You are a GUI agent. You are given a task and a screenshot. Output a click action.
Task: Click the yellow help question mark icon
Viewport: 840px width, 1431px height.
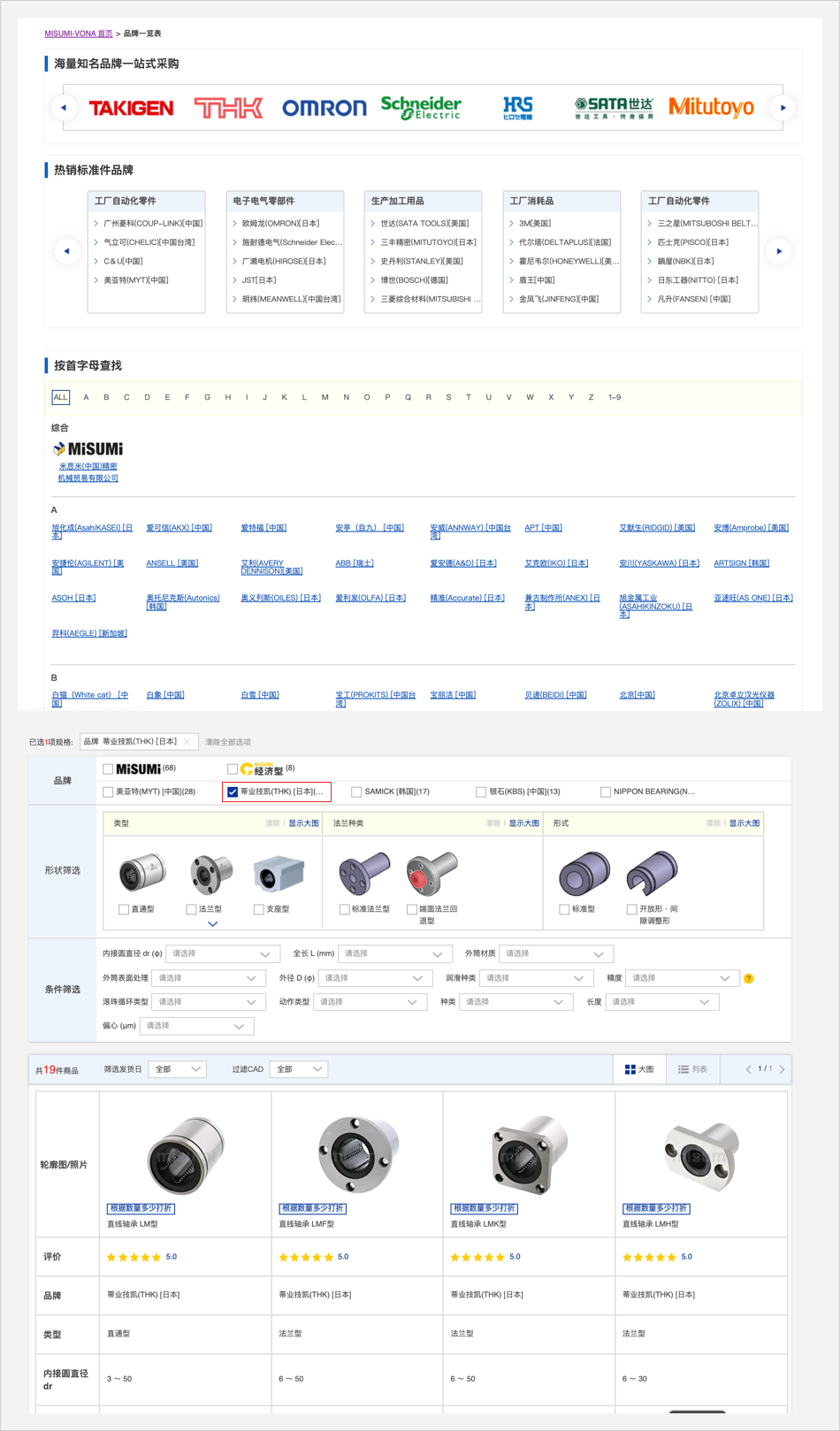point(748,978)
